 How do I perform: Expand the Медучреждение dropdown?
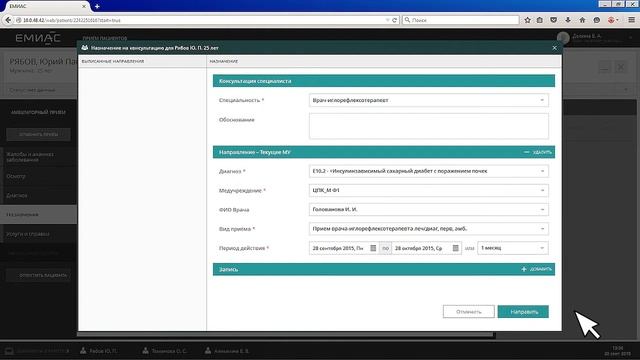542,191
